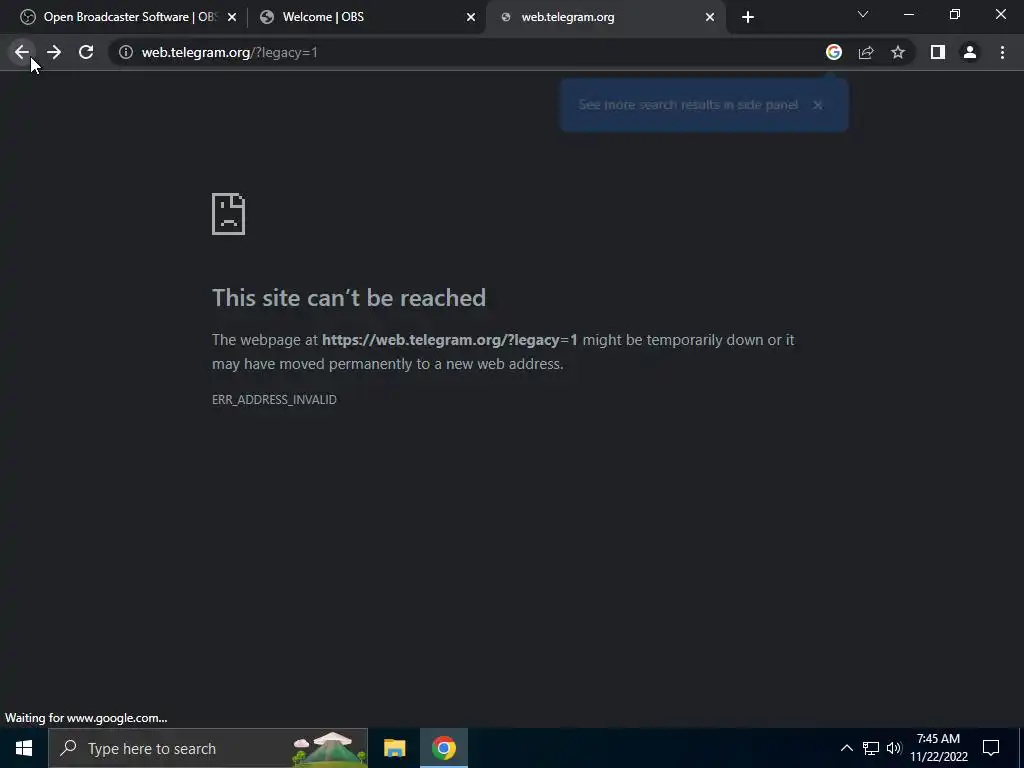The height and width of the screenshot is (768, 1024).
Task: Show hidden system tray icons
Action: (x=846, y=748)
